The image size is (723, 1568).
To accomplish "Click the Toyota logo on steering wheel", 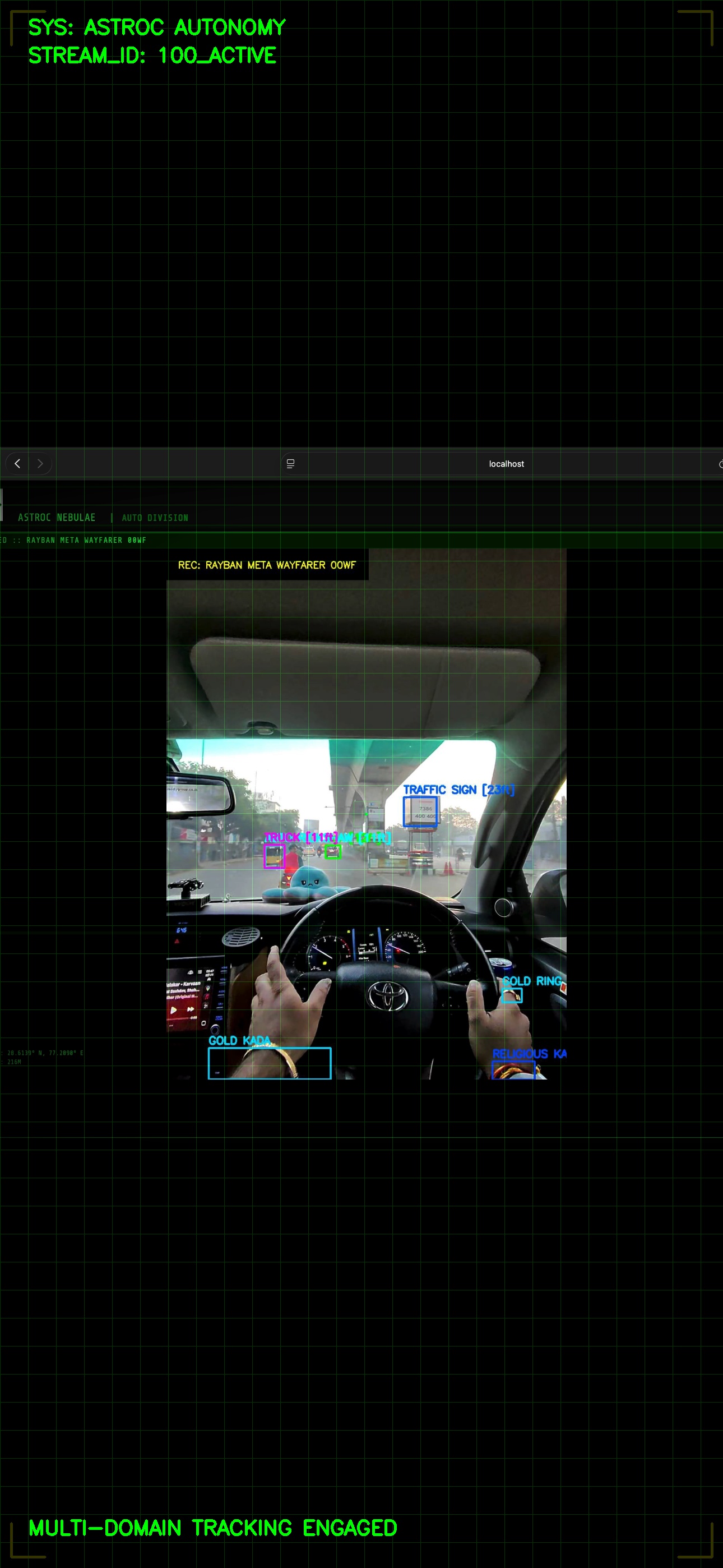I will (x=387, y=995).
